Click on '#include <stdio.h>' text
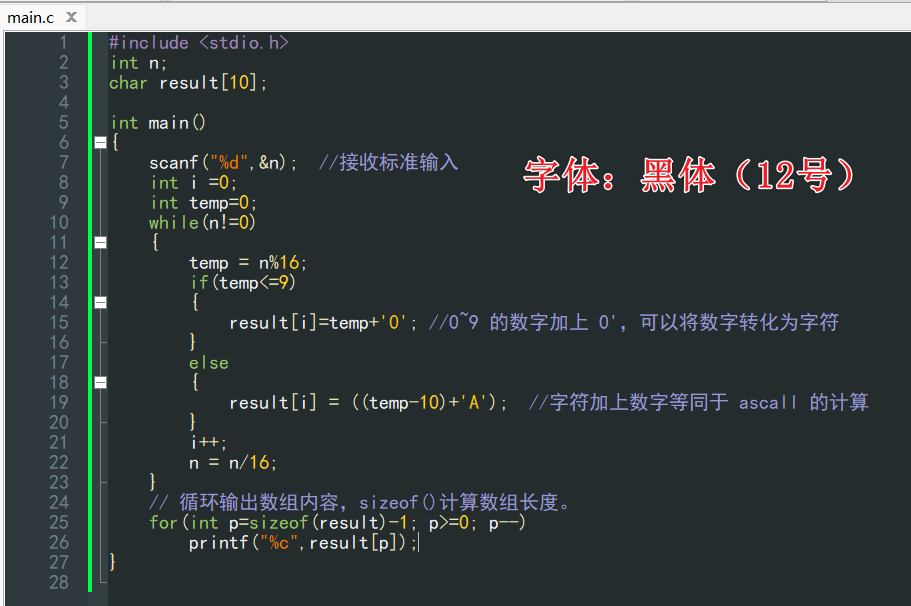The width and height of the screenshot is (911, 606). click(198, 42)
